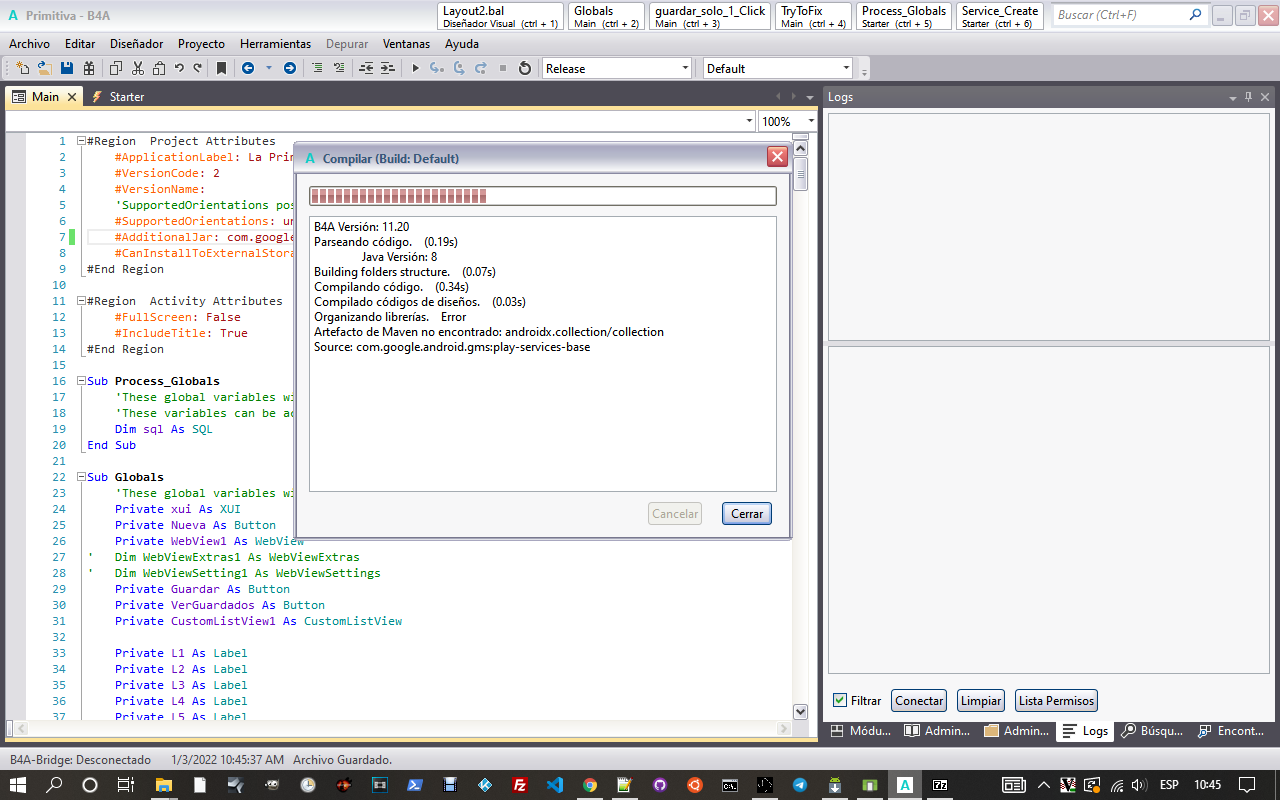The height and width of the screenshot is (800, 1280).
Task: Click the Open project folder icon
Action: (44, 68)
